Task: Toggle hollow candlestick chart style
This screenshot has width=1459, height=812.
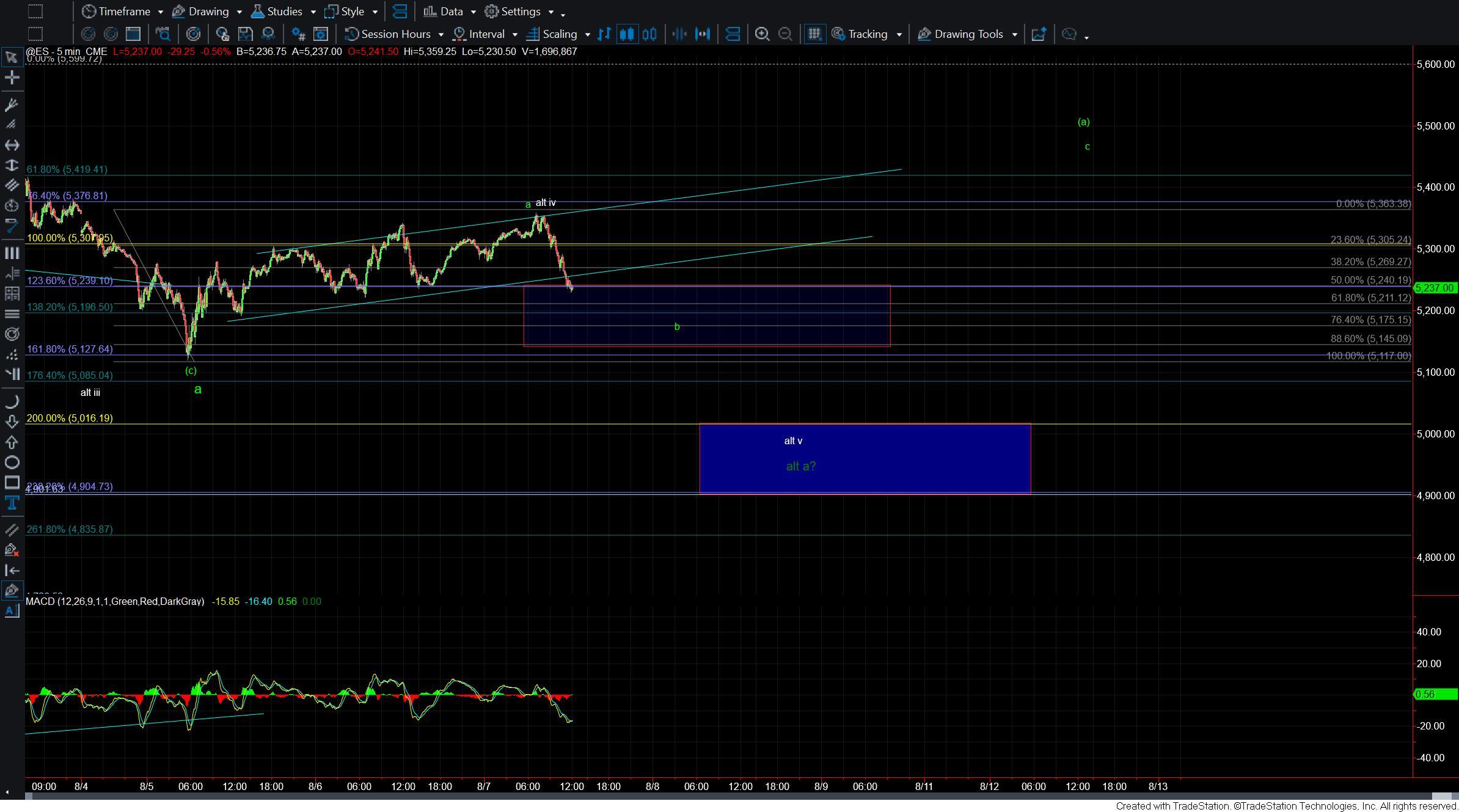Action: (649, 34)
